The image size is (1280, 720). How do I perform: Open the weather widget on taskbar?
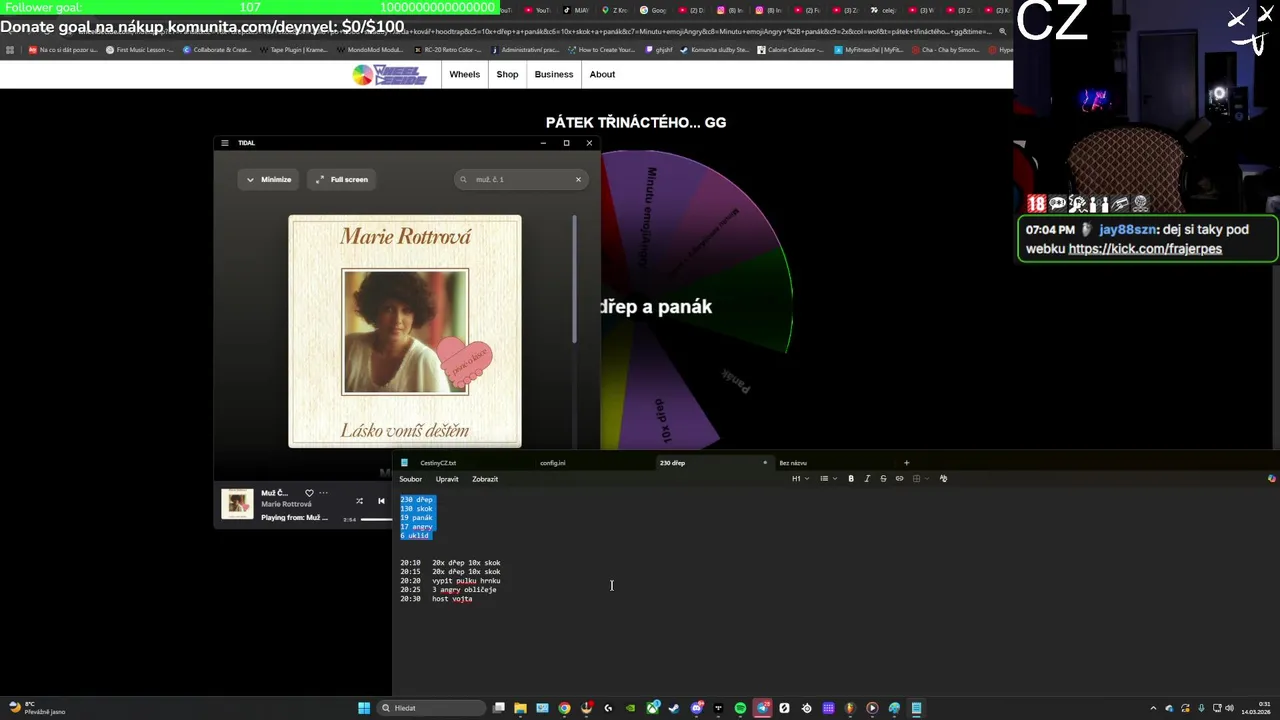click(36, 708)
